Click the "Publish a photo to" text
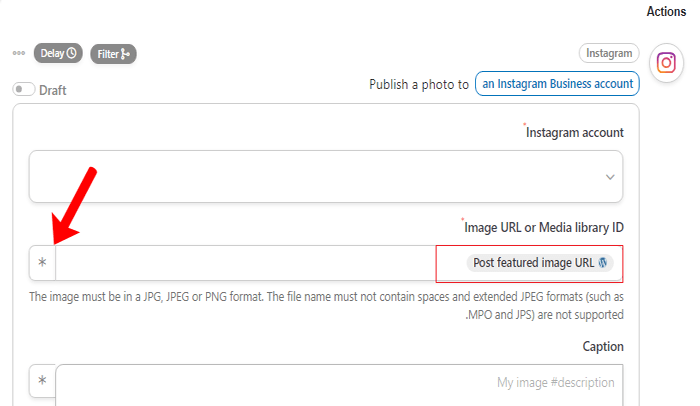 coord(419,84)
